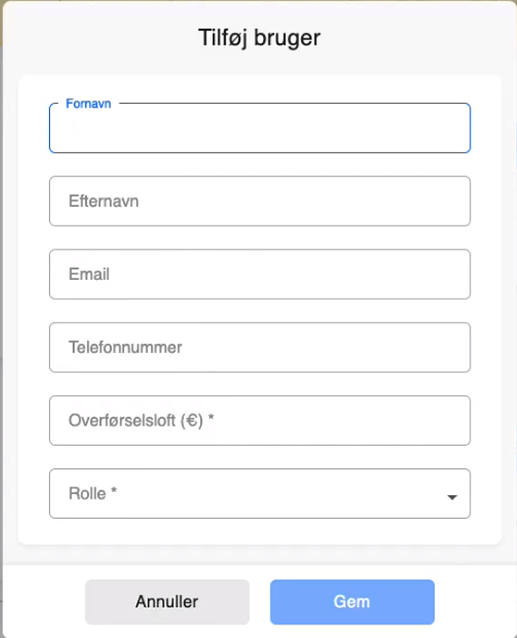Click the Telefonnummer placeholder text
Screen dimensions: 517x638
(125, 347)
